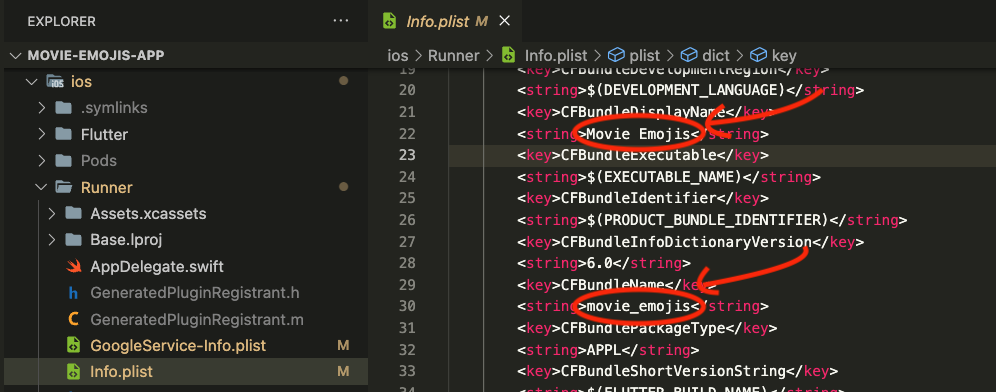The image size is (996, 392).
Task: Open GeneratedPluginRegistrant.h header file icon
Action: pos(74,293)
